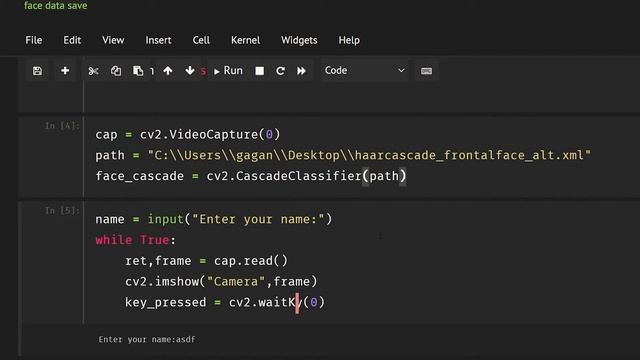Click the haarcascade path string line
The width and height of the screenshot is (640, 360).
click(343, 155)
